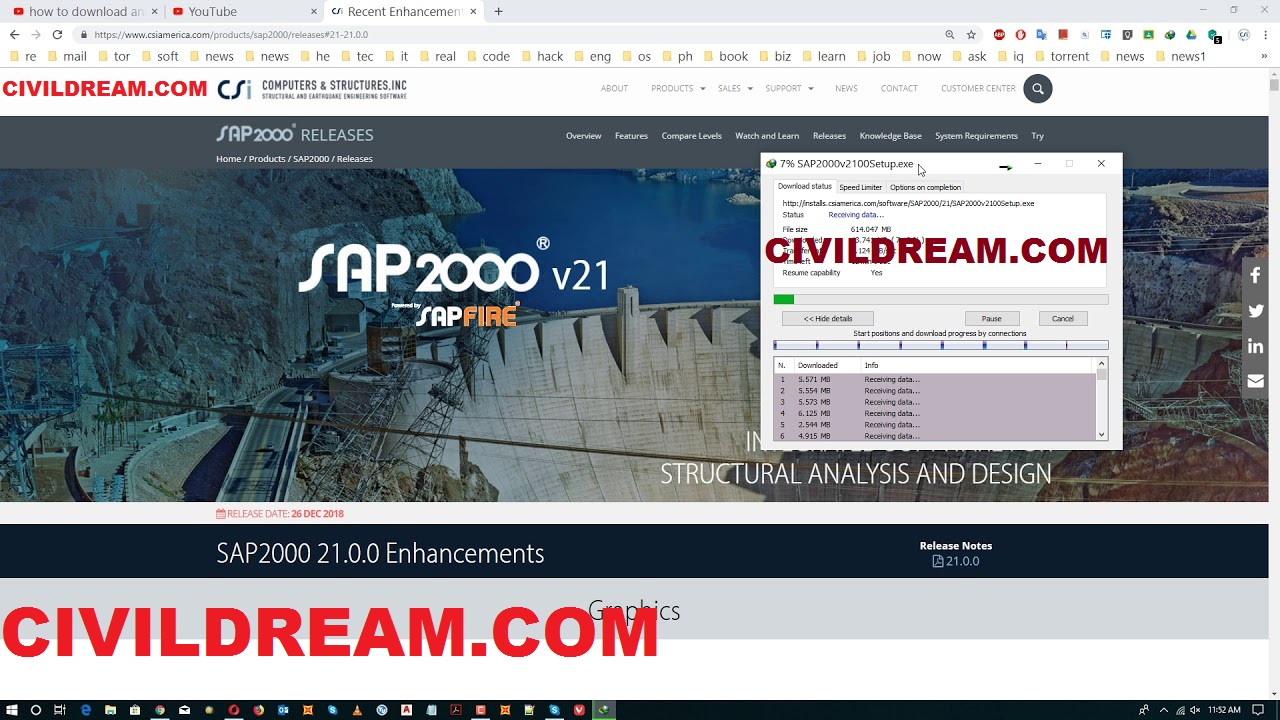1280x720 pixels.
Task: Open the SALES dropdown menu
Action: [x=728, y=88]
